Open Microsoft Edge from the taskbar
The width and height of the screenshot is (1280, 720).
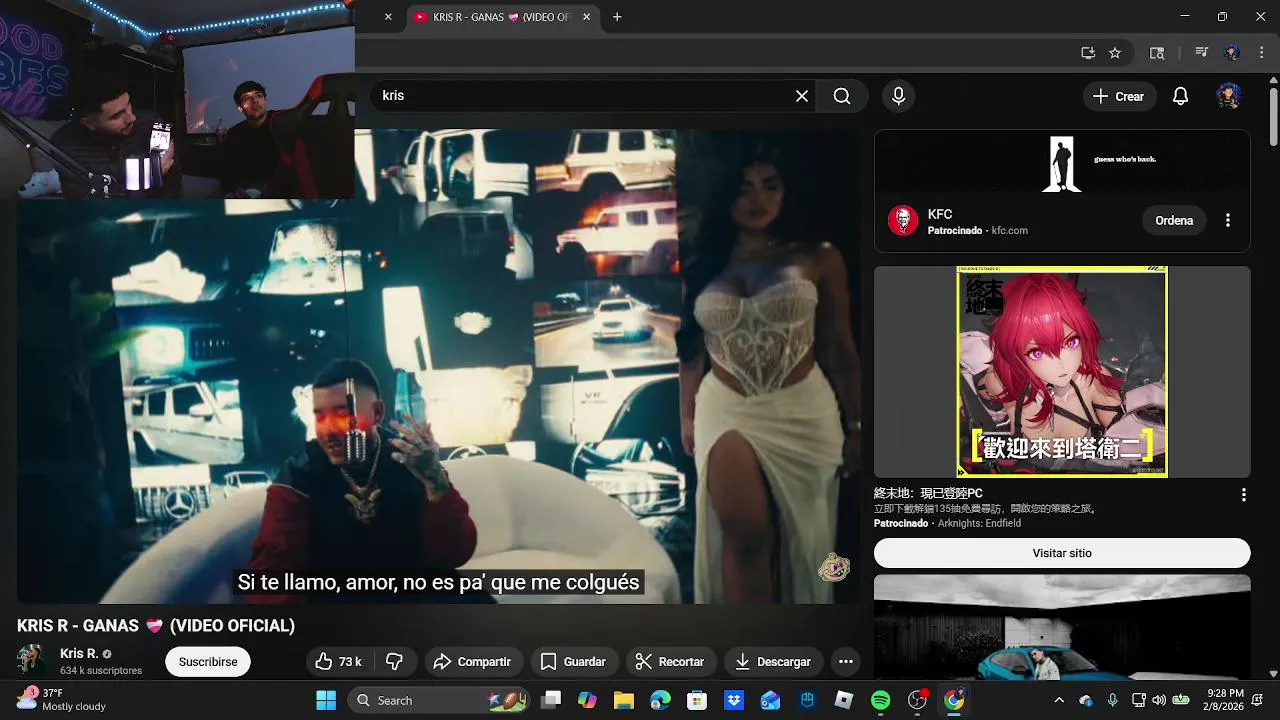(661, 700)
